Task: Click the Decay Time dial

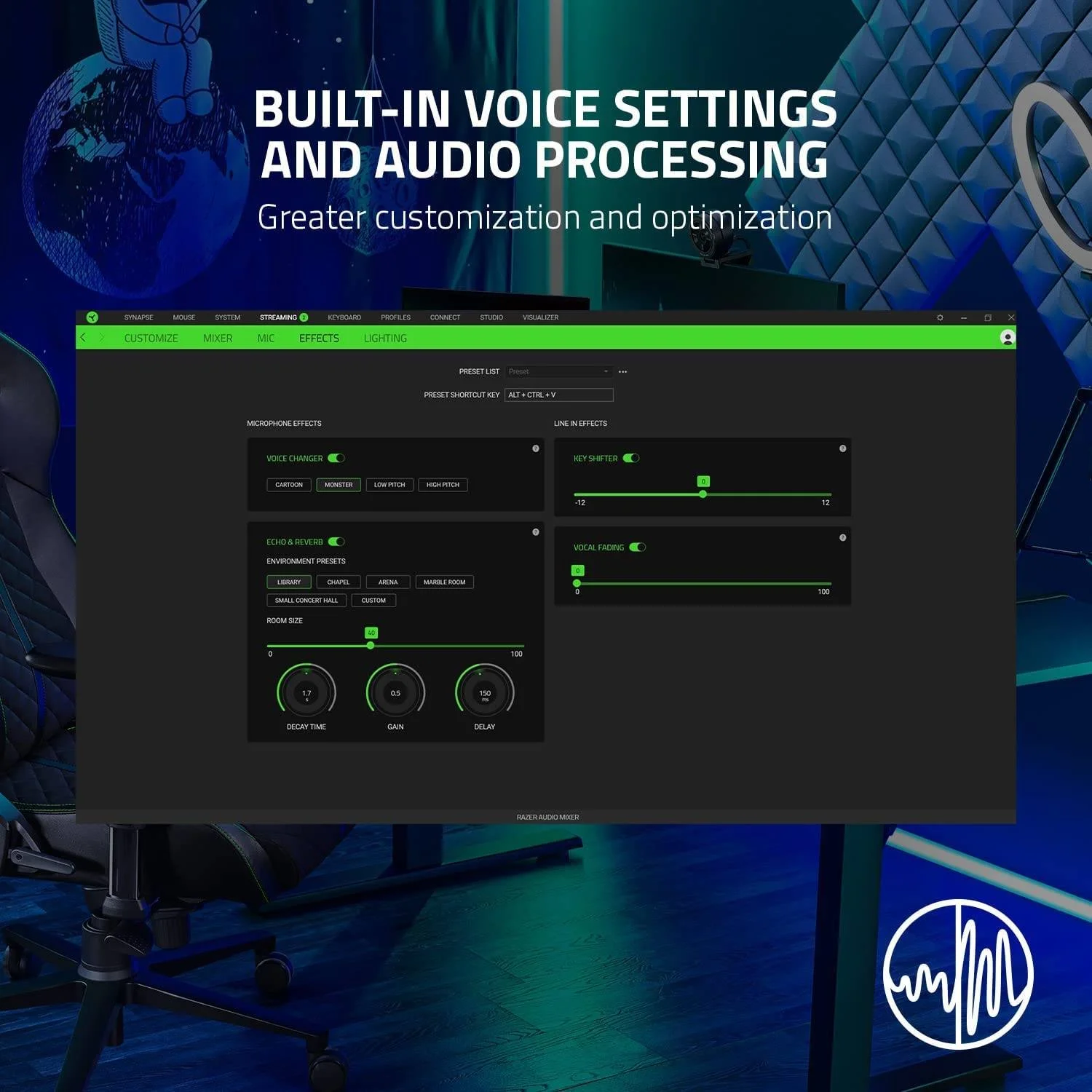Action: 306,692
